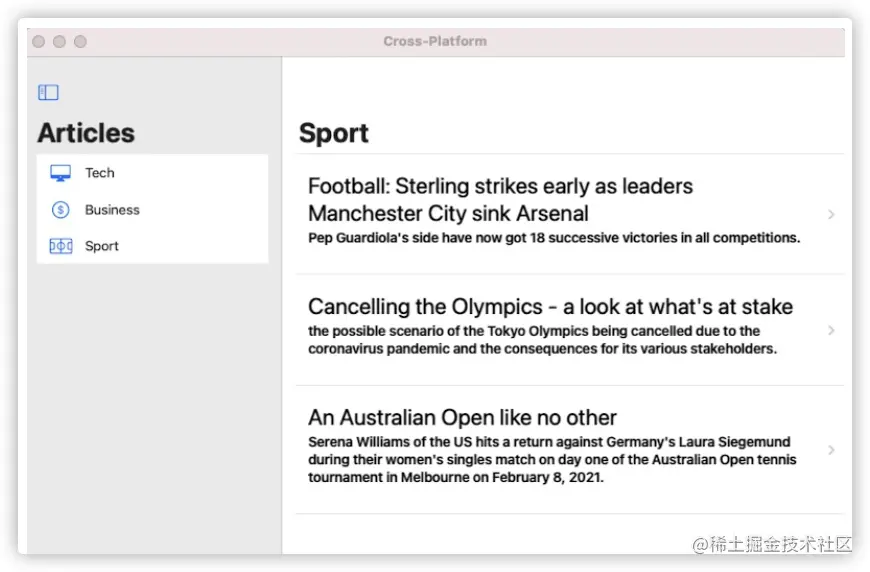Click the Articles sidebar heading
This screenshot has height=572, width=870.
(86, 133)
